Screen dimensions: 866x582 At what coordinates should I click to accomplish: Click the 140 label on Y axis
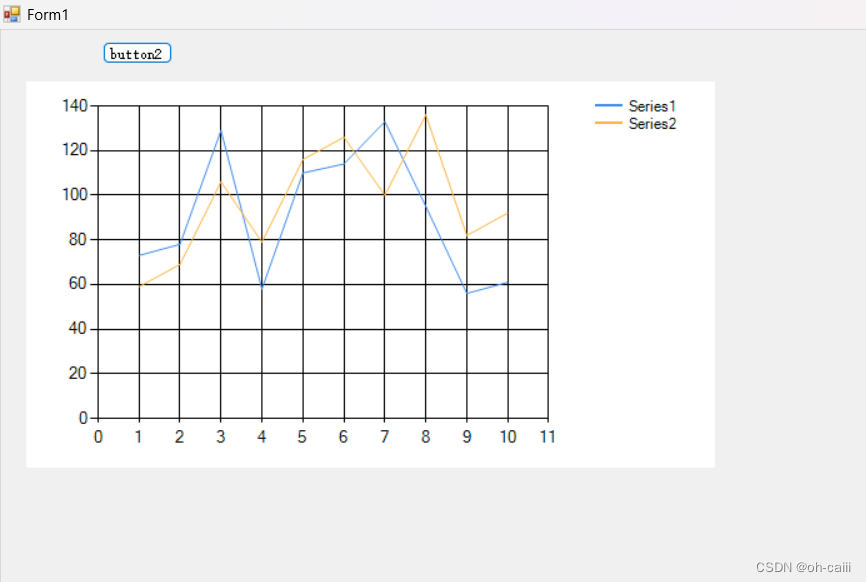75,106
